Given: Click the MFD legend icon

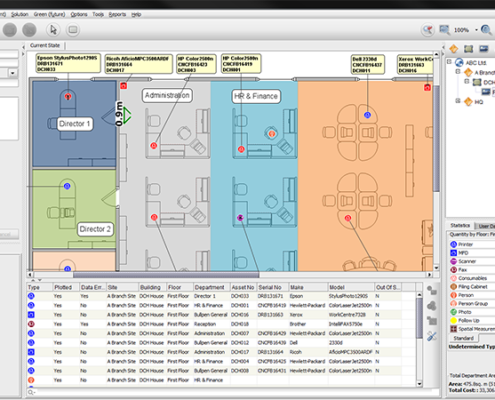Looking at the screenshot, I should click(x=453, y=253).
